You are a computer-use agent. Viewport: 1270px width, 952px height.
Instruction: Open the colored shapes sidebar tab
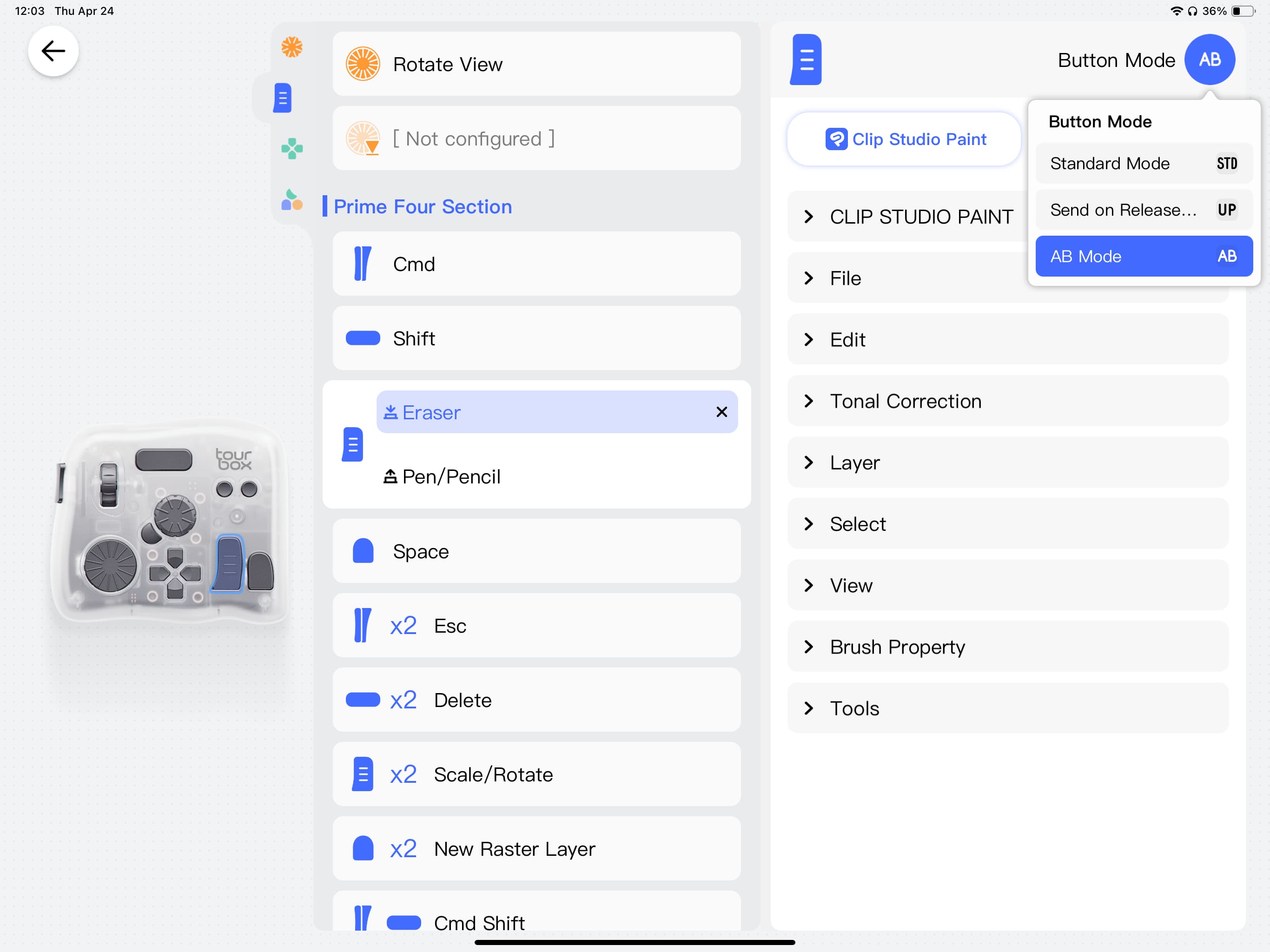coord(291,200)
